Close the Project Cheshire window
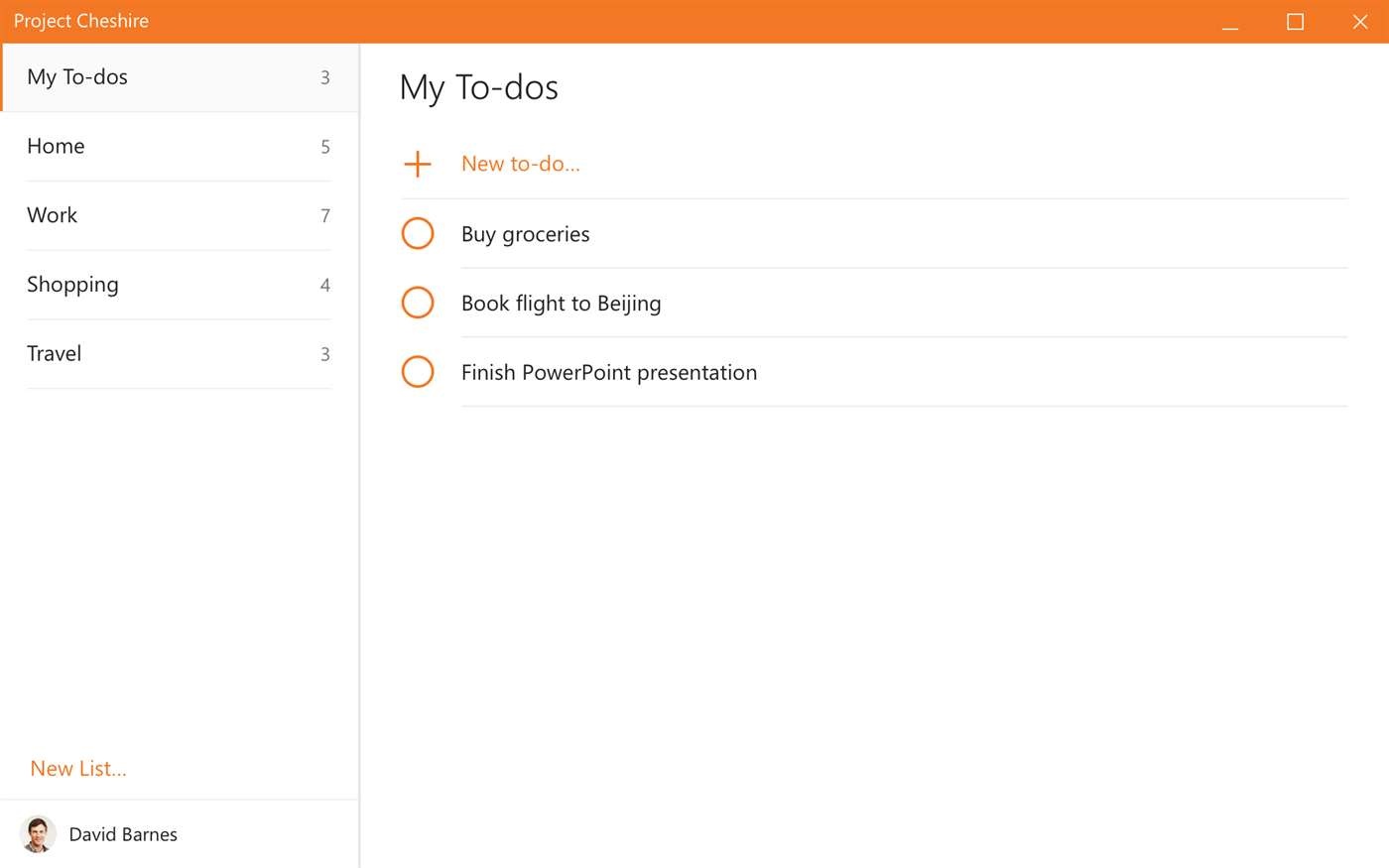 (1359, 22)
